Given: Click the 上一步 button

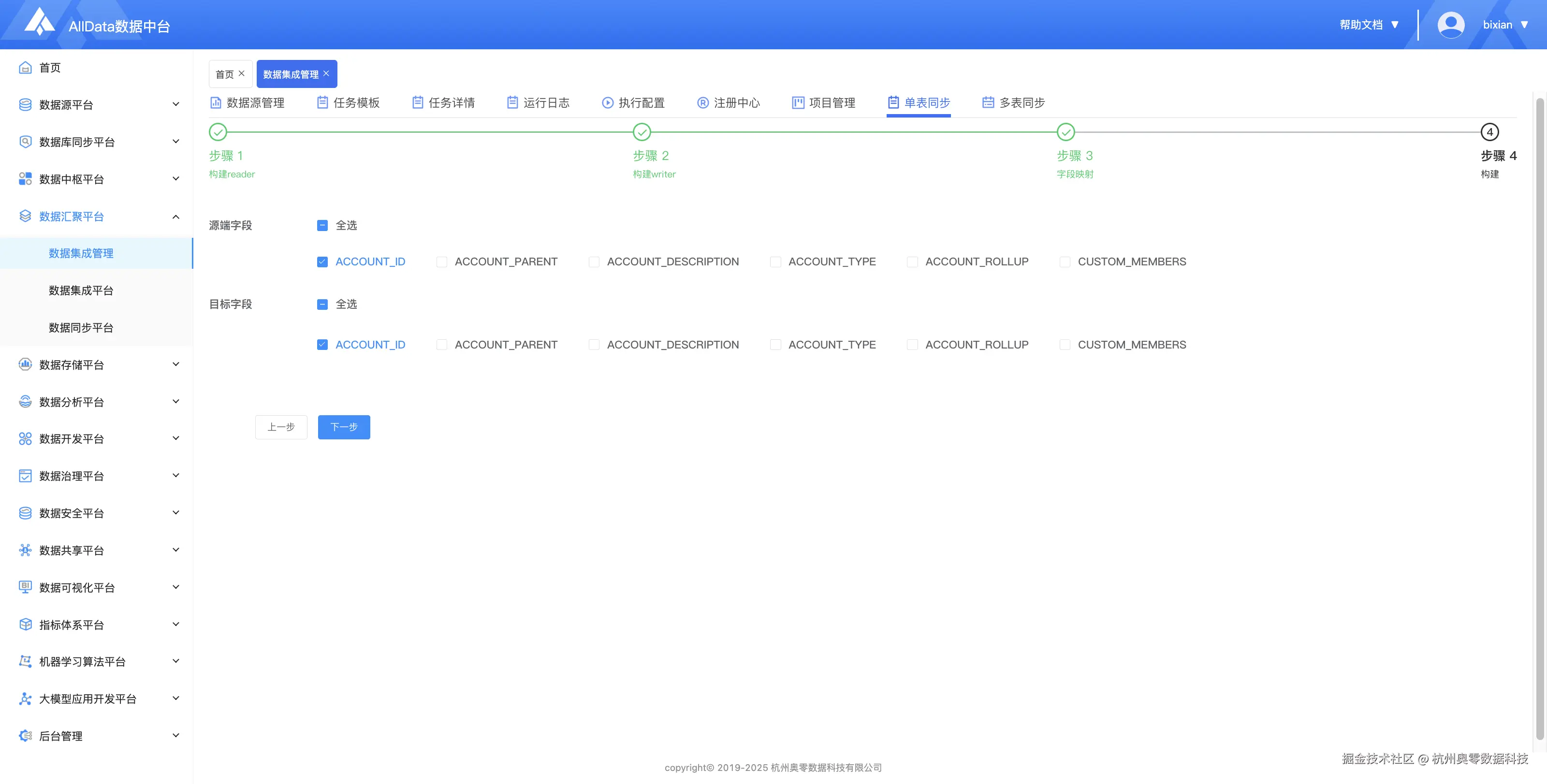Looking at the screenshot, I should click(x=281, y=427).
